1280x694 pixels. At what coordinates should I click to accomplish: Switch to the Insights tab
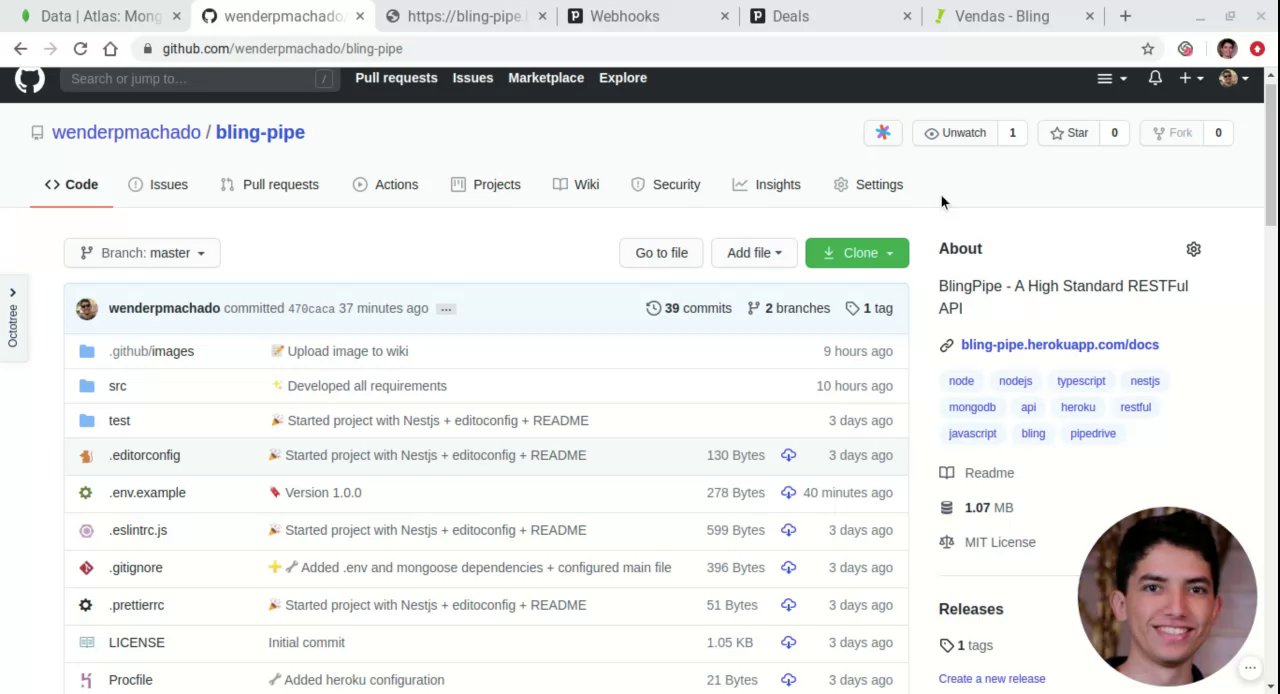[x=767, y=185]
